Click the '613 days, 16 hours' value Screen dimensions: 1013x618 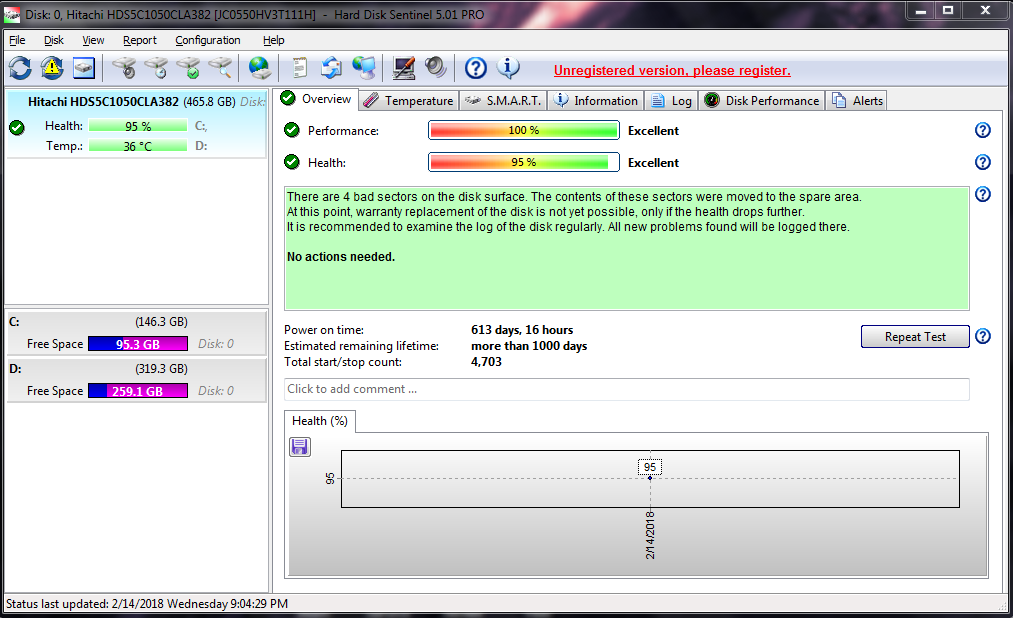522,330
